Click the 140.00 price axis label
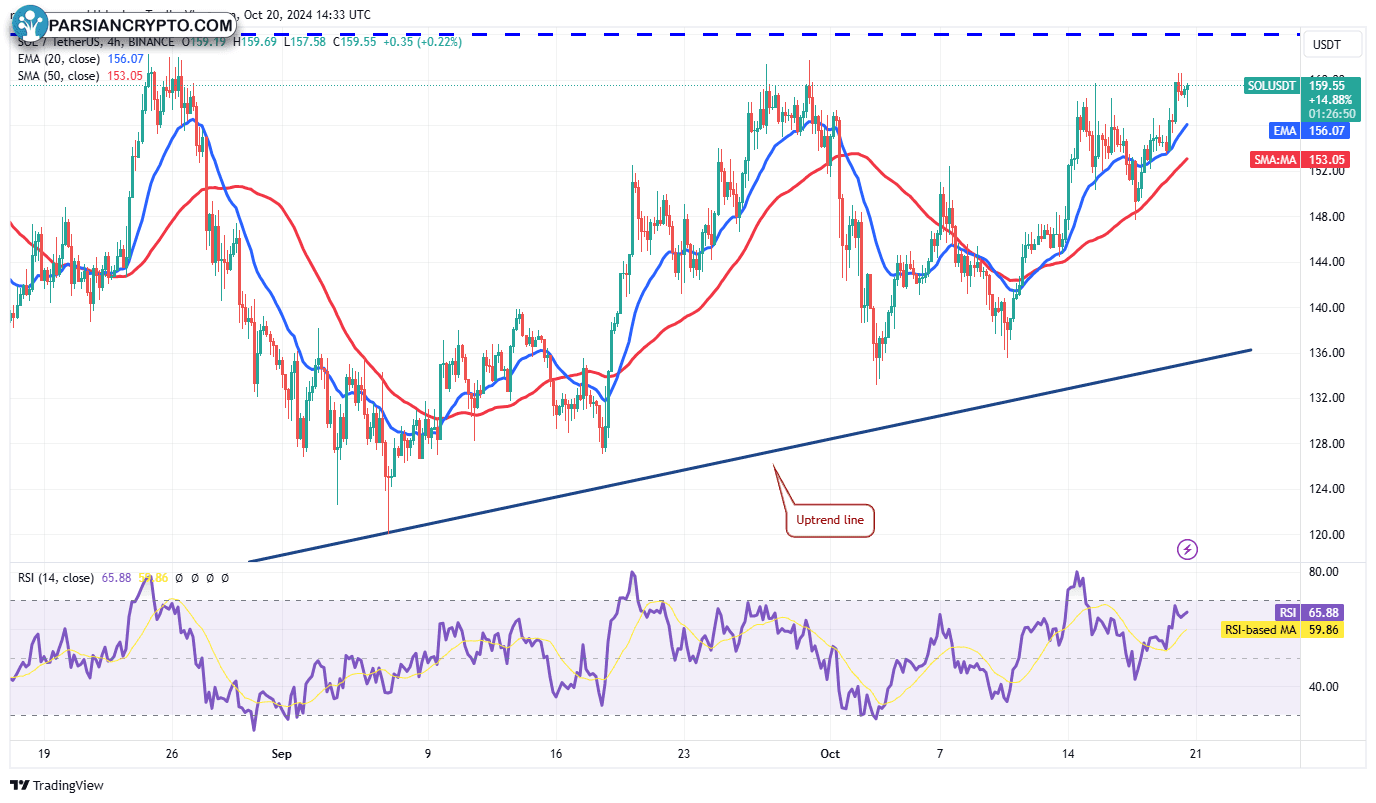1376x803 pixels. pyautogui.click(x=1328, y=308)
